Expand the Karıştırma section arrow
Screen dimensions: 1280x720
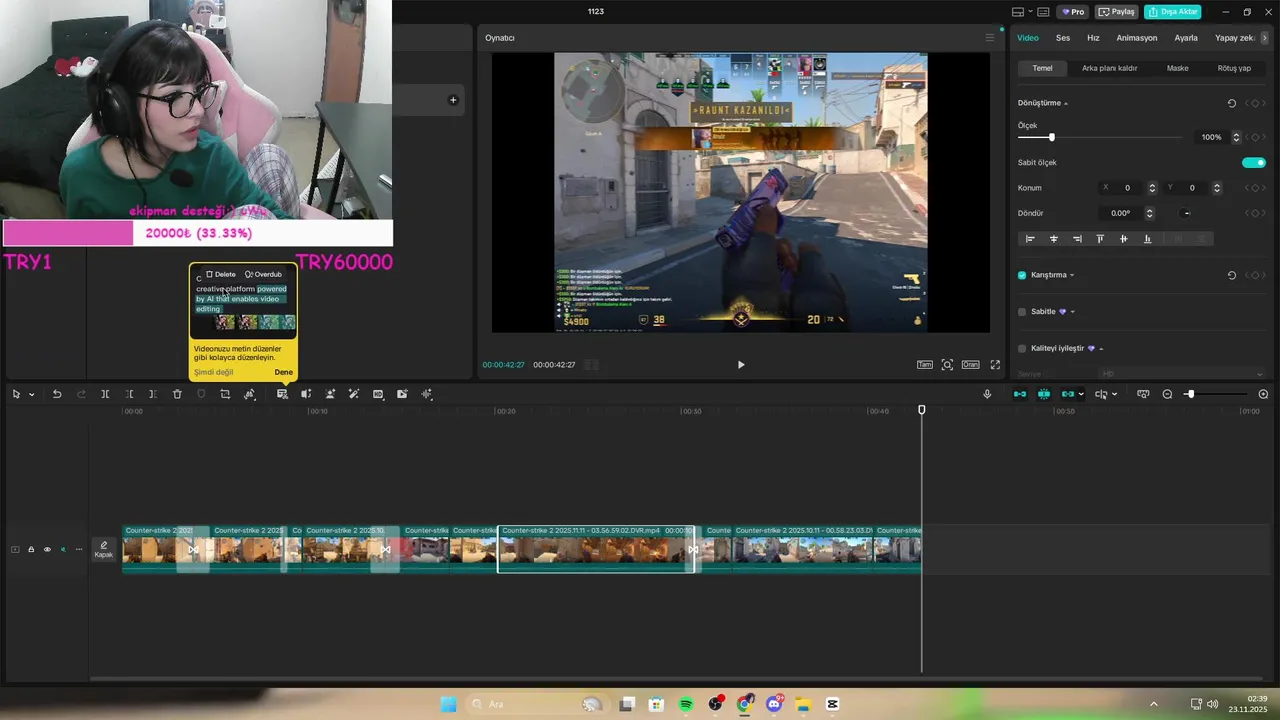pos(1072,275)
